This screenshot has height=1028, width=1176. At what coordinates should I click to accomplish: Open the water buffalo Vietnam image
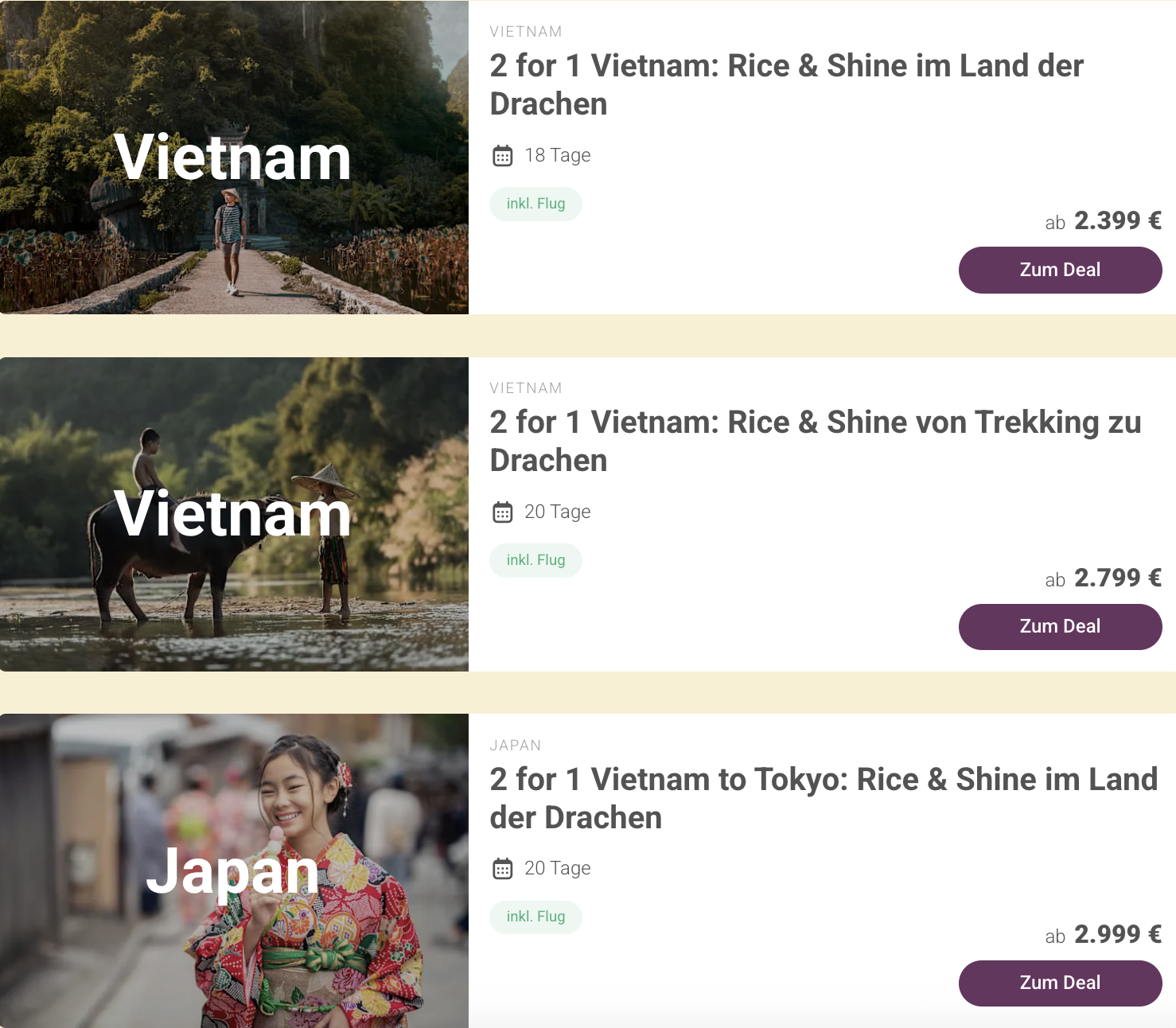[x=234, y=514]
